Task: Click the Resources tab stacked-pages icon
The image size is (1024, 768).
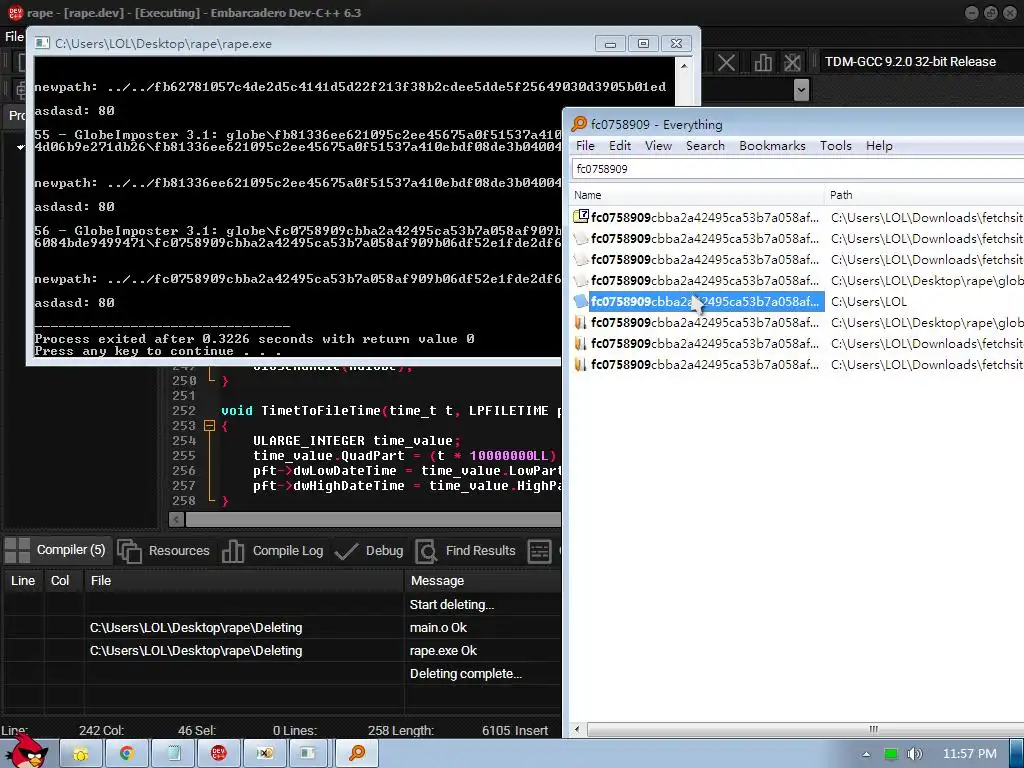Action: point(129,551)
